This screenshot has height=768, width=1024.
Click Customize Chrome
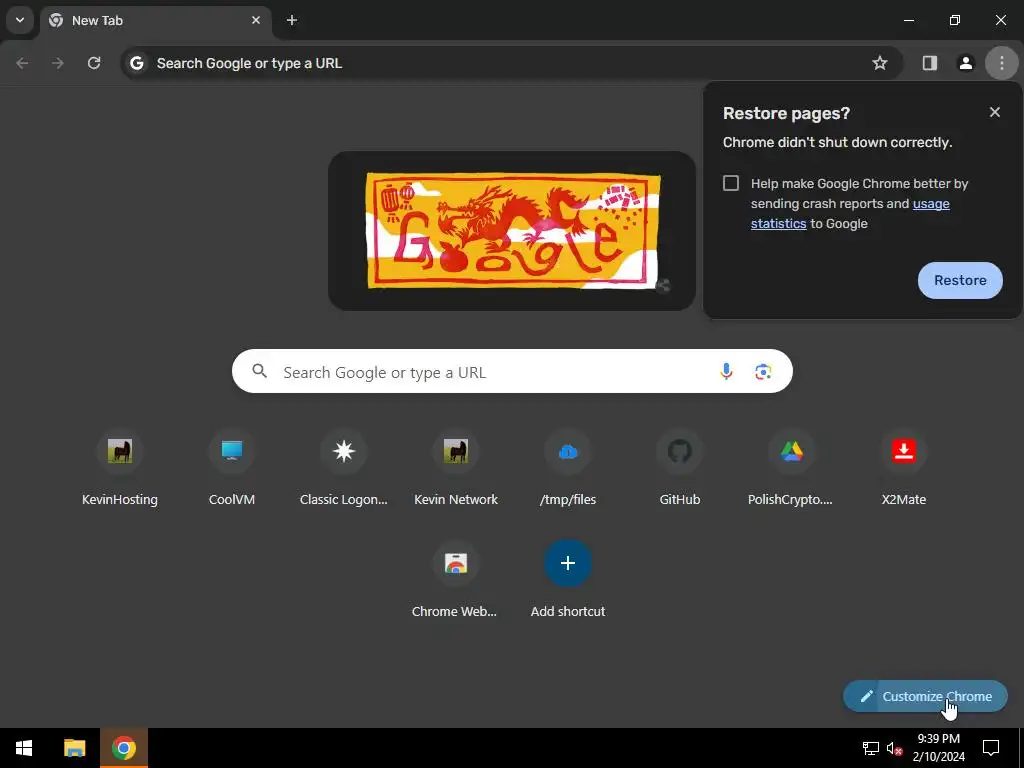pyautogui.click(x=925, y=696)
